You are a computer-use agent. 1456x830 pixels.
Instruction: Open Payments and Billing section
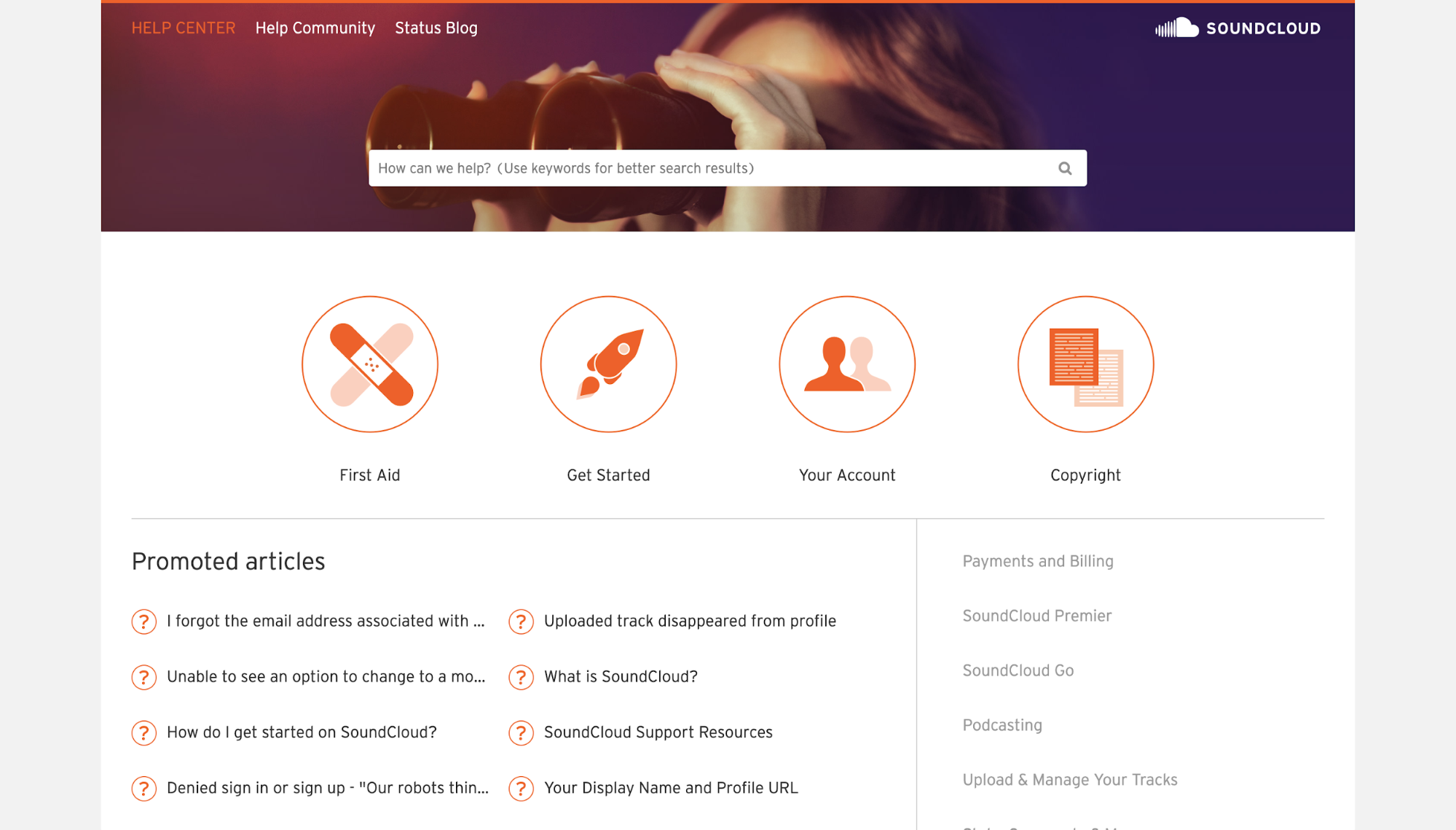(1037, 560)
